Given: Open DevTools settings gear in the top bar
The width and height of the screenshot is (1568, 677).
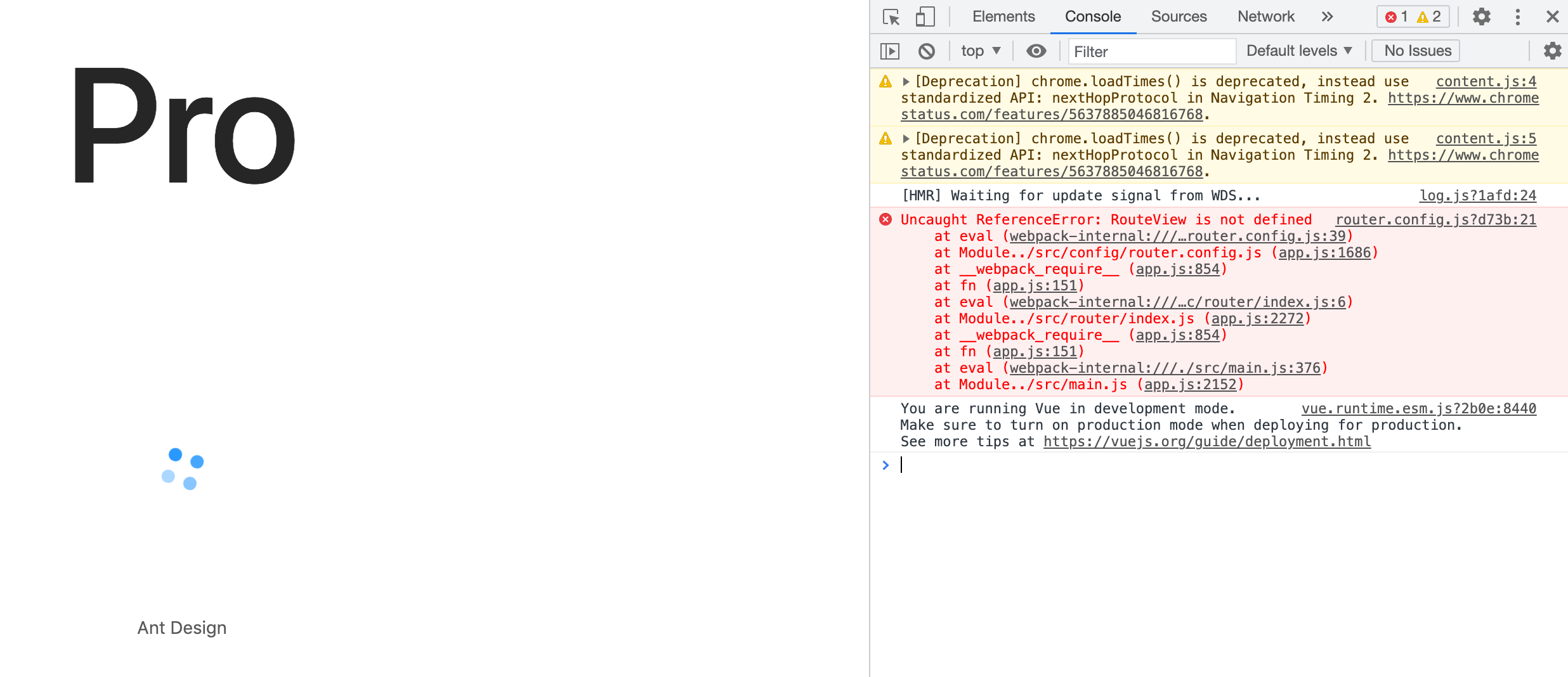Looking at the screenshot, I should pos(1481,16).
